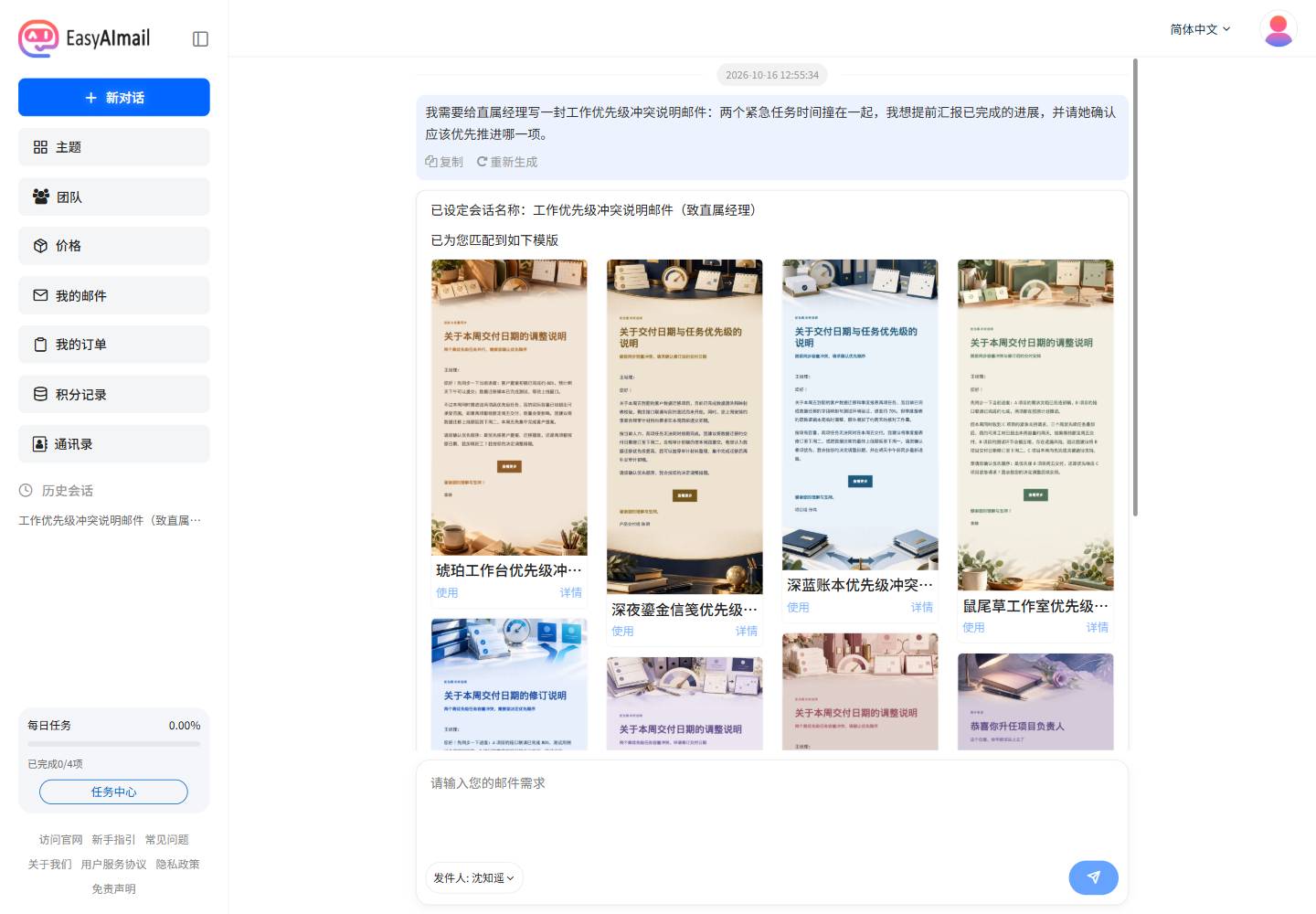
Task: Open the 隐私政策 link
Action: [177, 864]
